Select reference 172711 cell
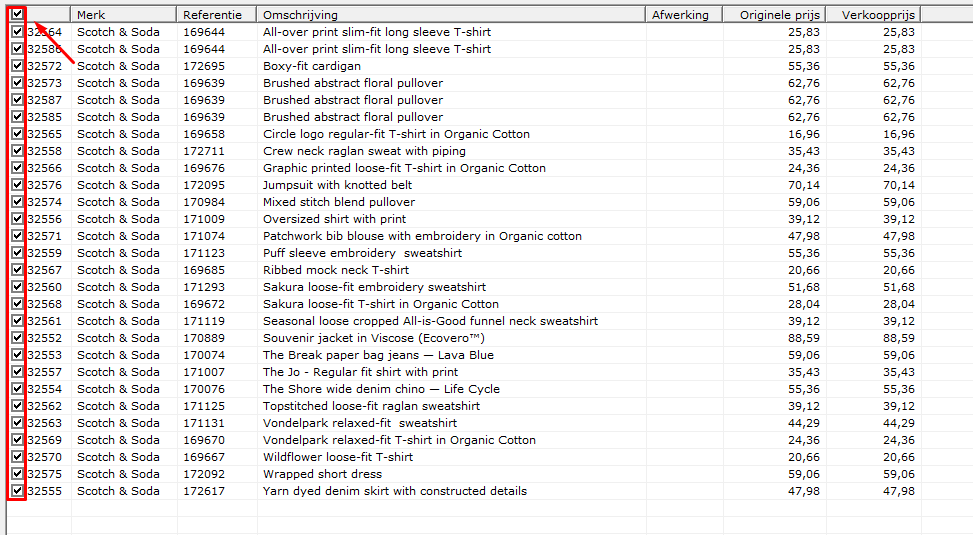The width and height of the screenshot is (973, 535). pos(204,151)
